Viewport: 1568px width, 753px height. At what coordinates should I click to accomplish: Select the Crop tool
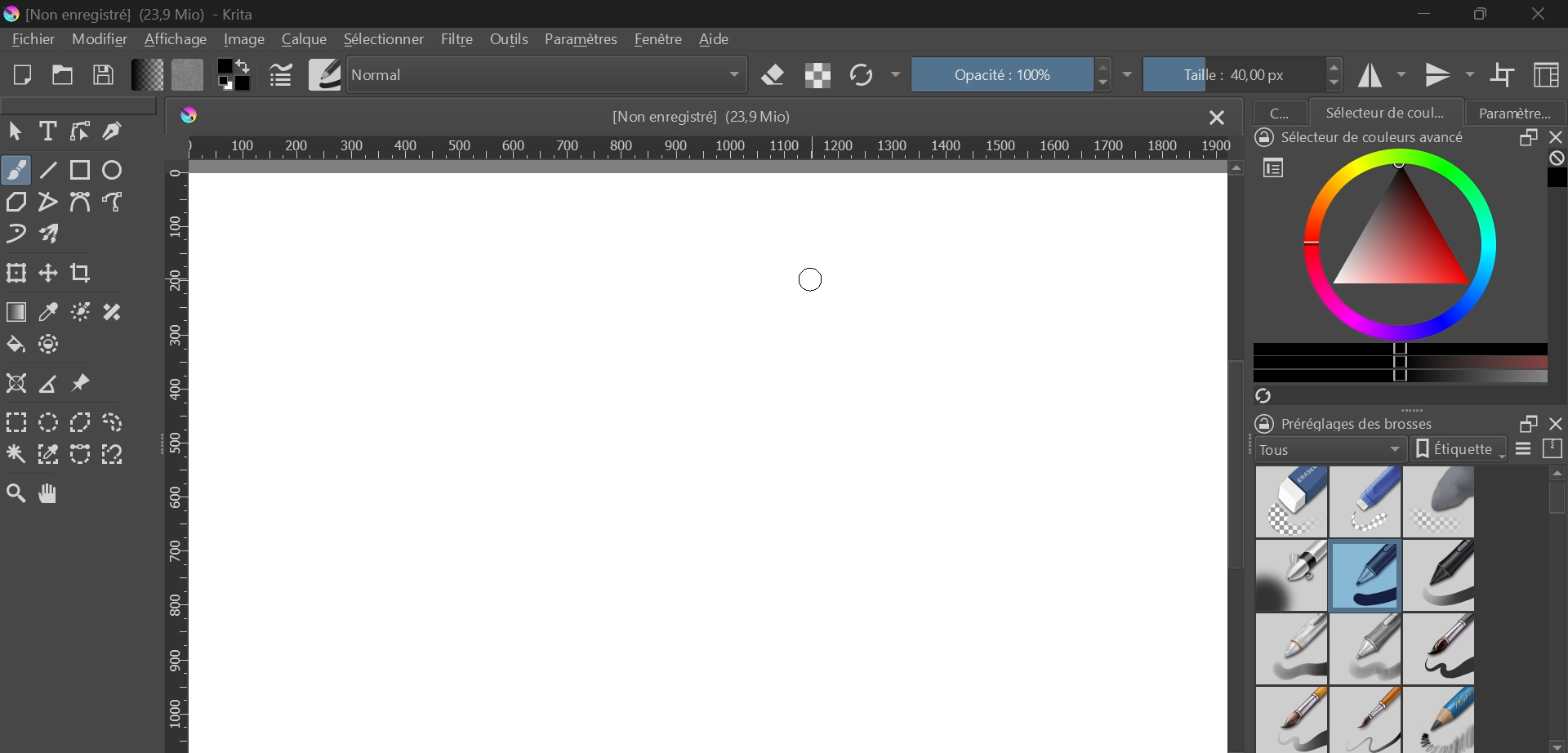coord(80,273)
